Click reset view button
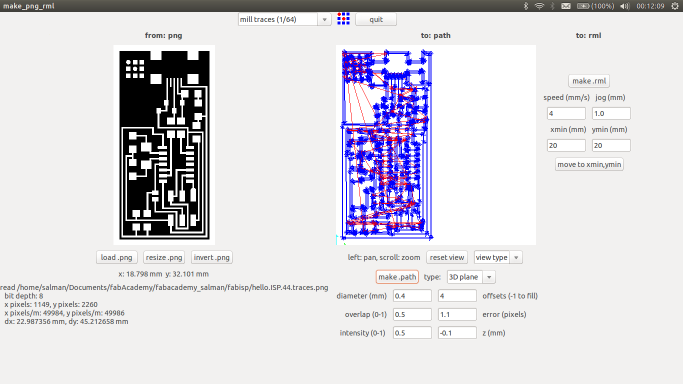The image size is (683, 384). point(447,257)
